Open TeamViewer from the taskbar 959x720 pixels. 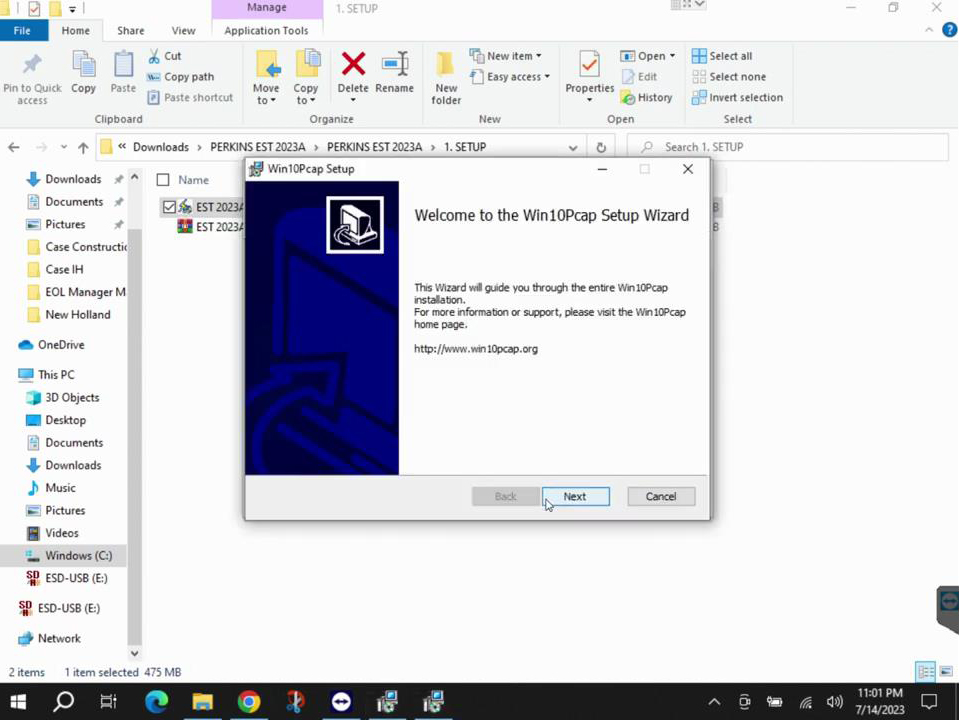click(x=341, y=702)
